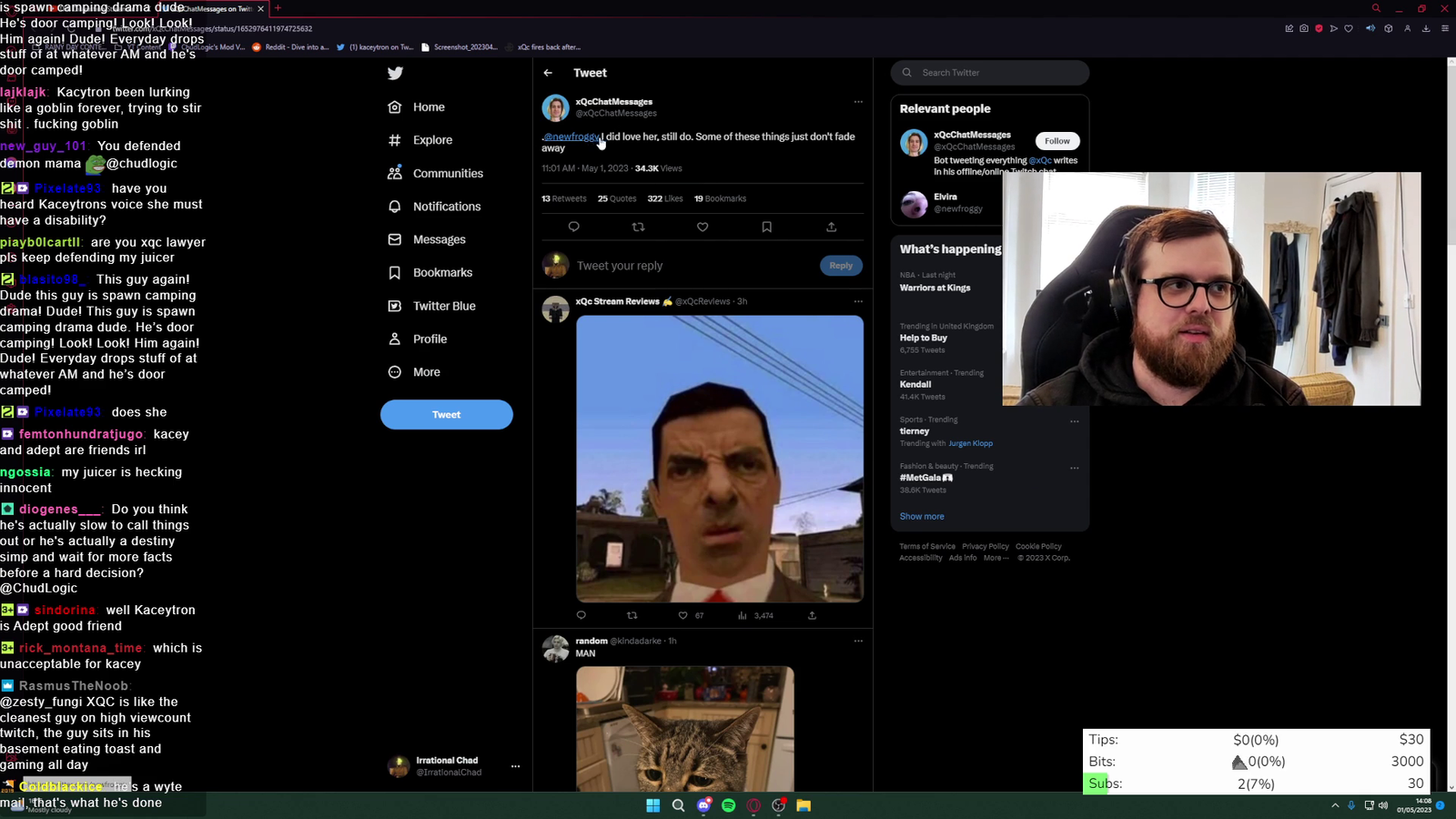Click the Reply button
Screen dimensions: 1456x819
pyautogui.click(x=841, y=266)
